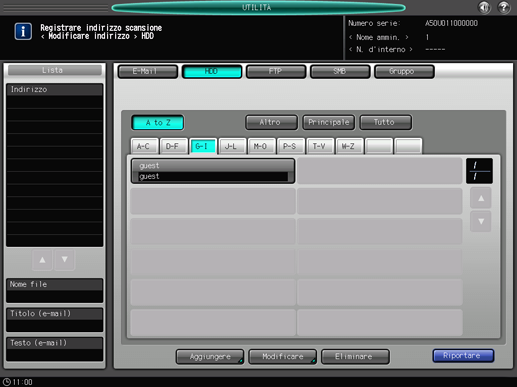
Task: Switch to the E-Mail tab
Action: pos(148,71)
